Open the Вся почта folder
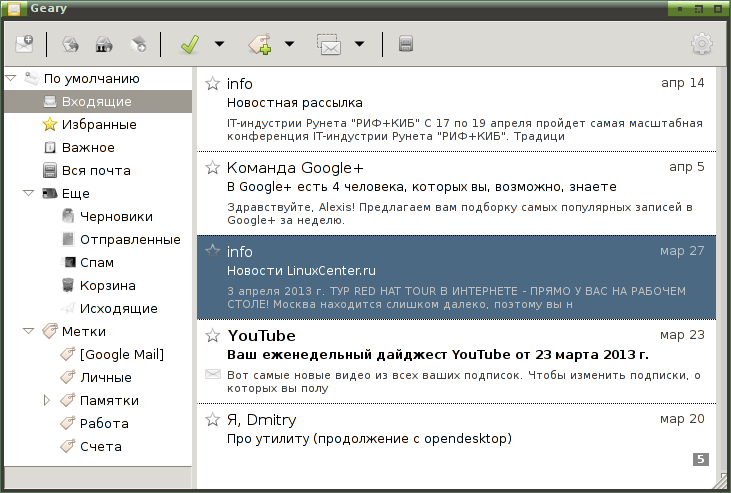The height and width of the screenshot is (493, 731). (98, 170)
